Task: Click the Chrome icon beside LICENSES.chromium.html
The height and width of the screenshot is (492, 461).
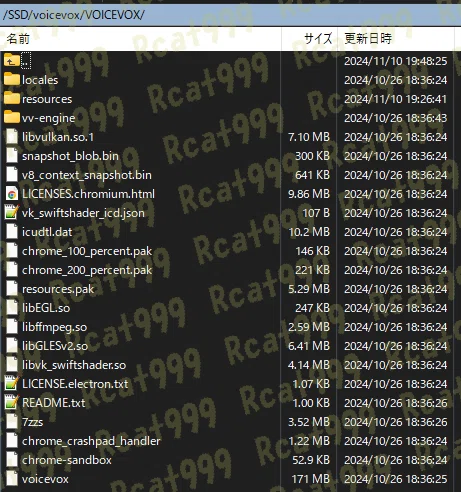Action: [x=12, y=194]
